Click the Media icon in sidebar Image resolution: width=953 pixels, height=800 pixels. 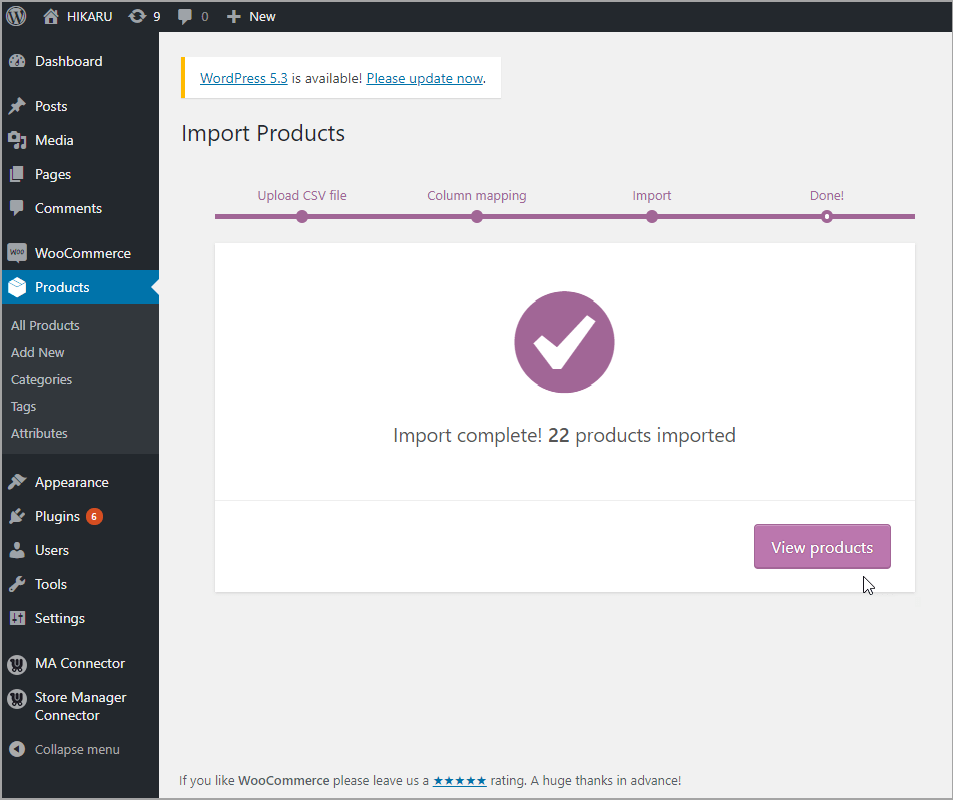pos(17,140)
